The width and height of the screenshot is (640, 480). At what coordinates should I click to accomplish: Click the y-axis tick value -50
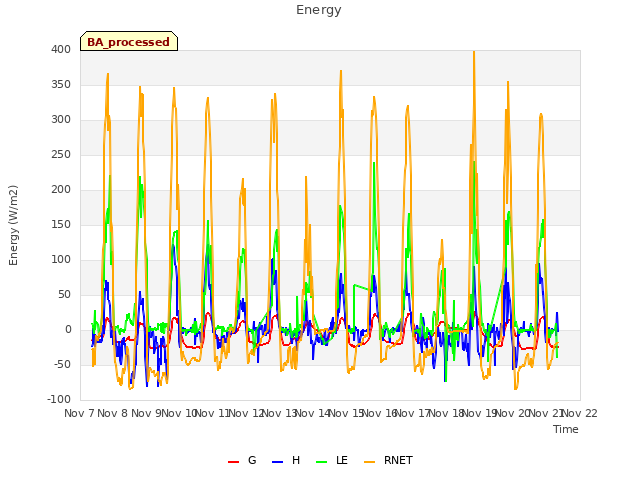pos(62,364)
